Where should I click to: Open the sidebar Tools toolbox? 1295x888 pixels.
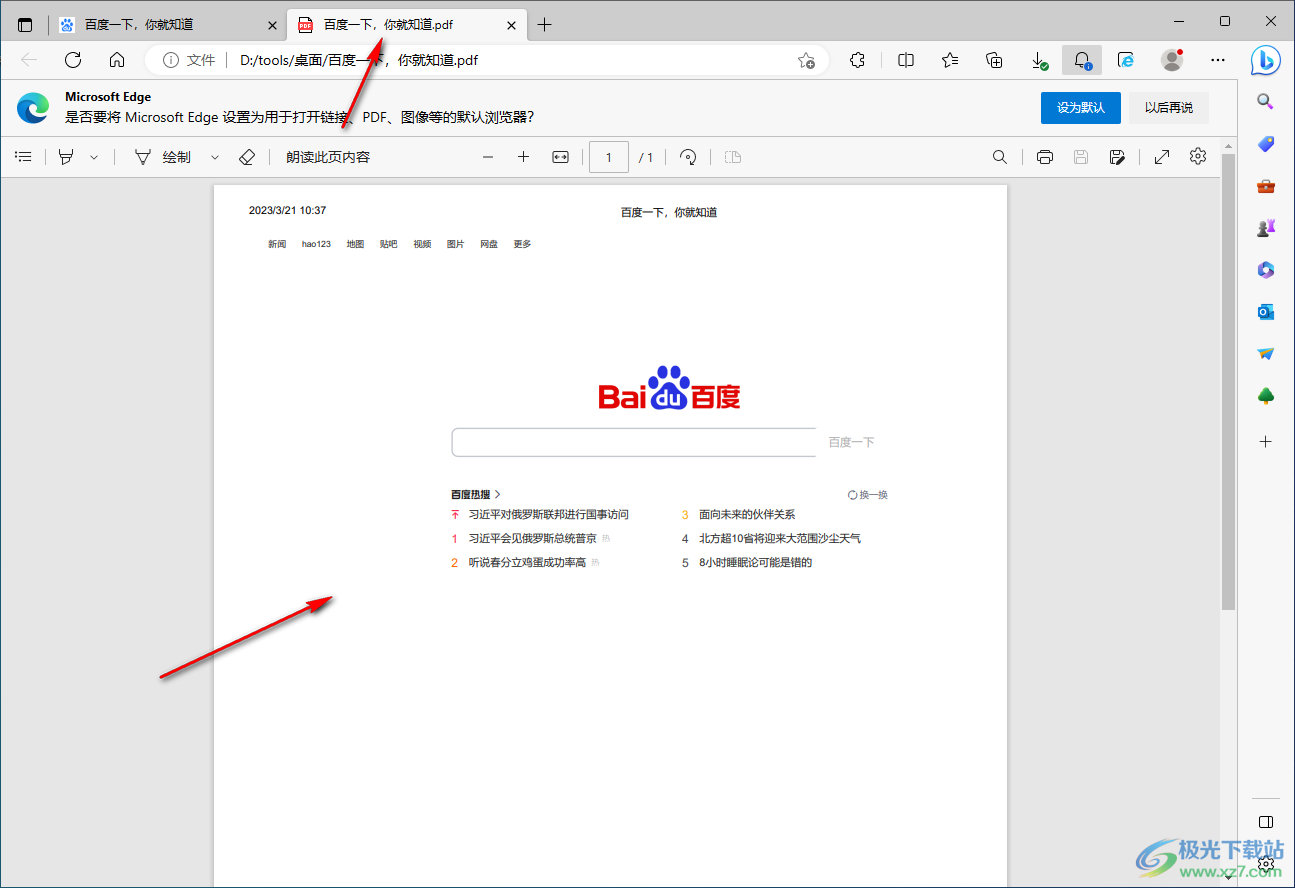tap(1265, 186)
